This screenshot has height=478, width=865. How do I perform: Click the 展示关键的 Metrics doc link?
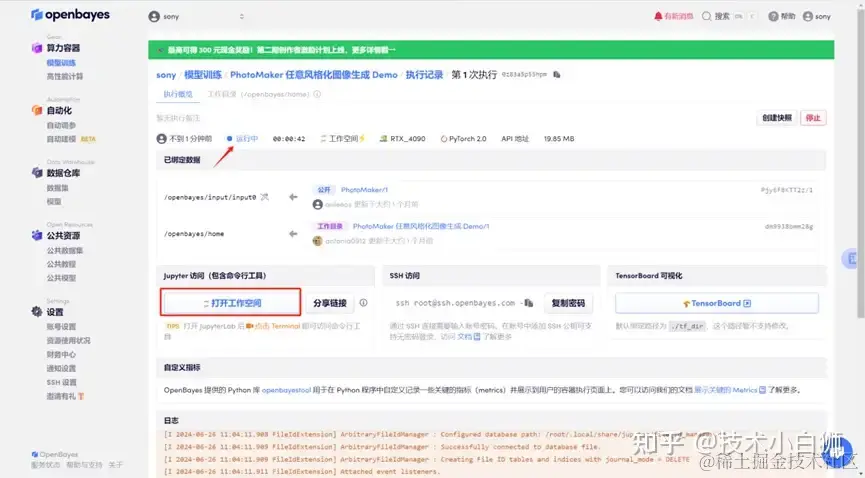(730, 390)
